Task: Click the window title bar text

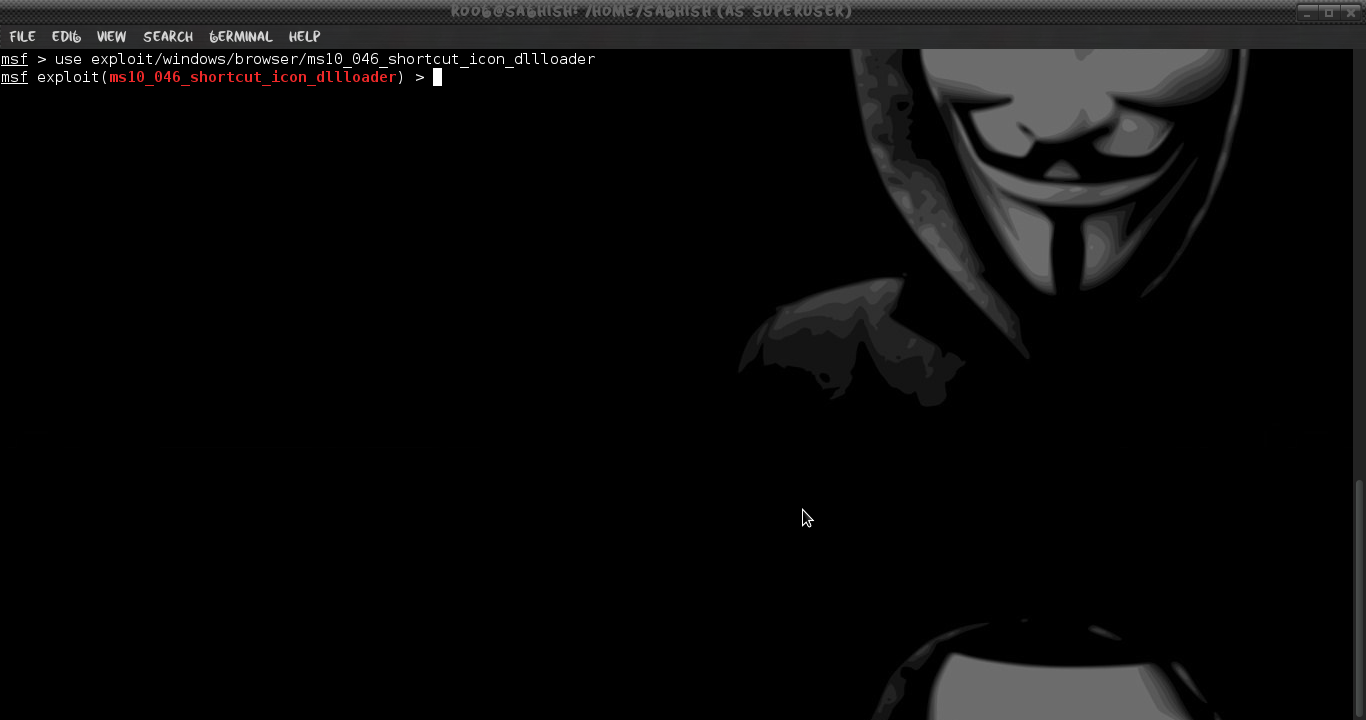Action: point(652,12)
